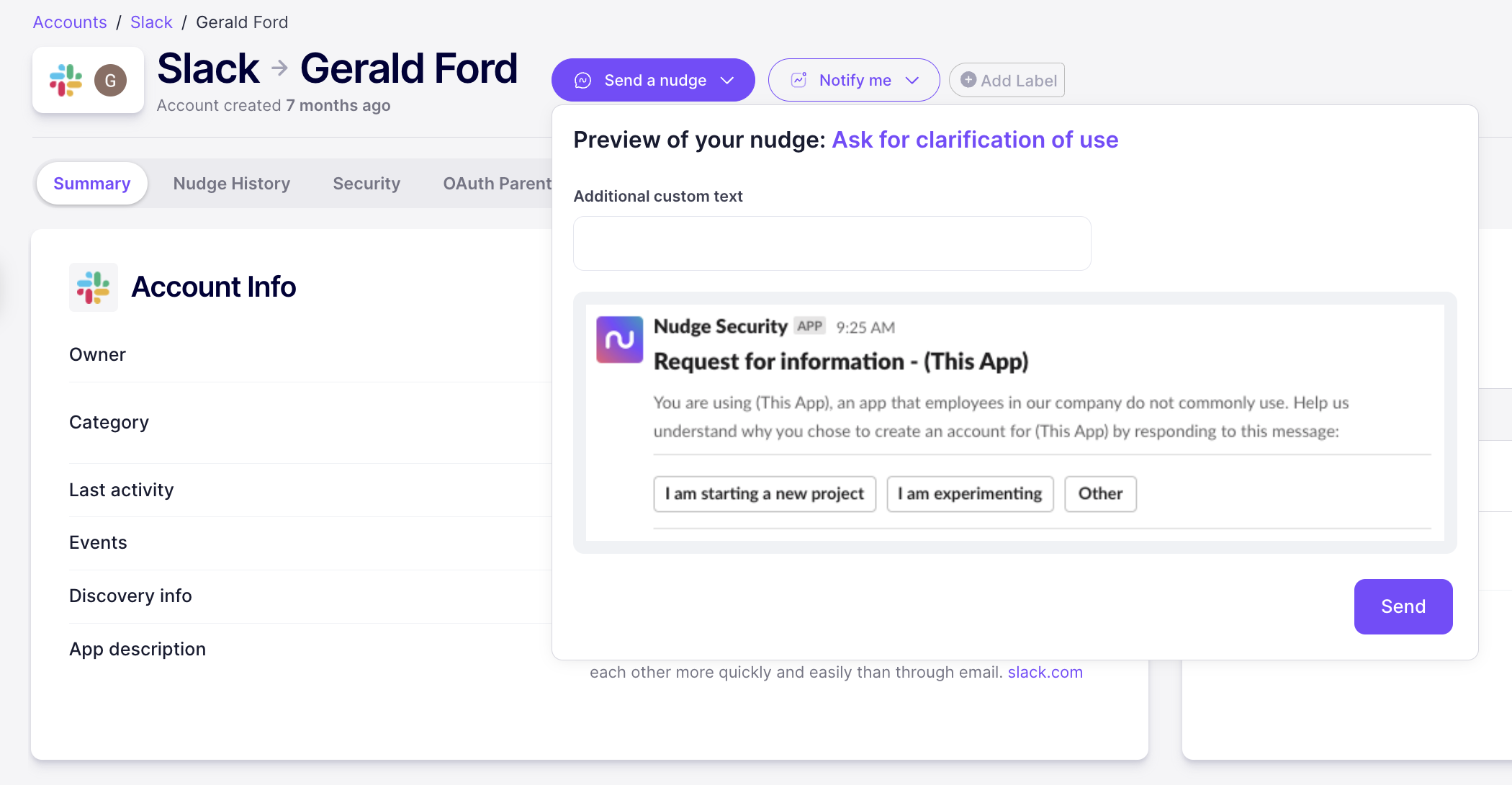Click the arrow icon between Slack and Gerald Ford
This screenshot has height=785, width=1512.
coord(279,68)
